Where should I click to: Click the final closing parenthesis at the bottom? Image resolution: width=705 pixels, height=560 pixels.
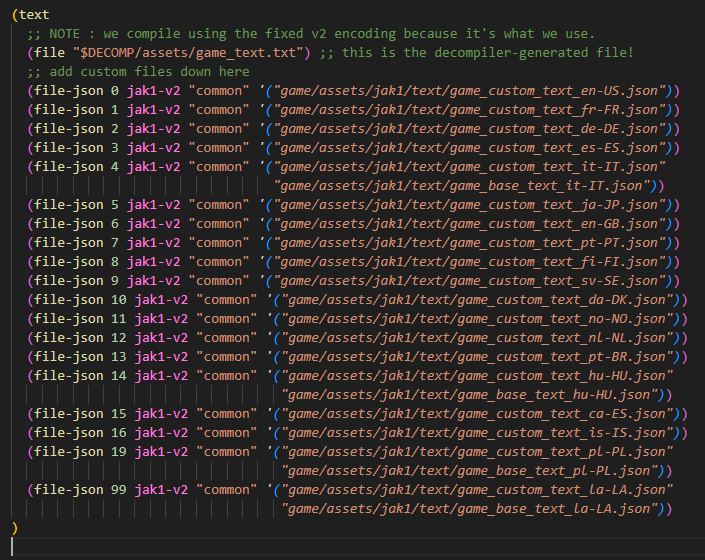15,528
